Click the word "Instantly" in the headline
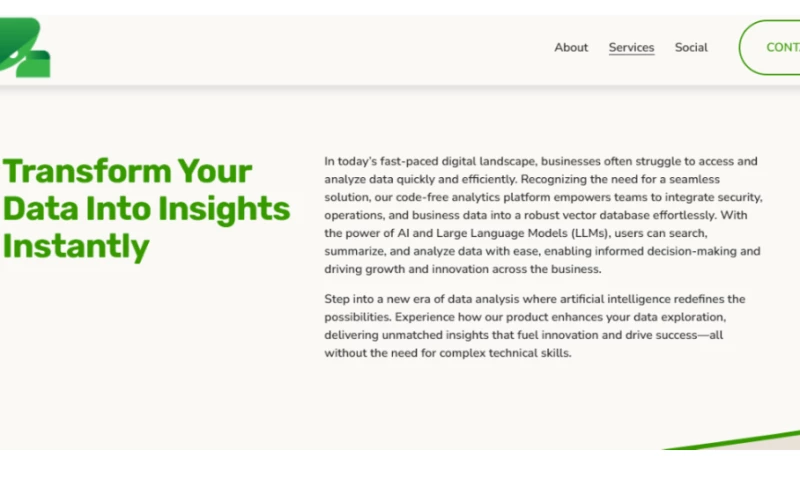Viewport: 800px width, 480px height. [76, 245]
